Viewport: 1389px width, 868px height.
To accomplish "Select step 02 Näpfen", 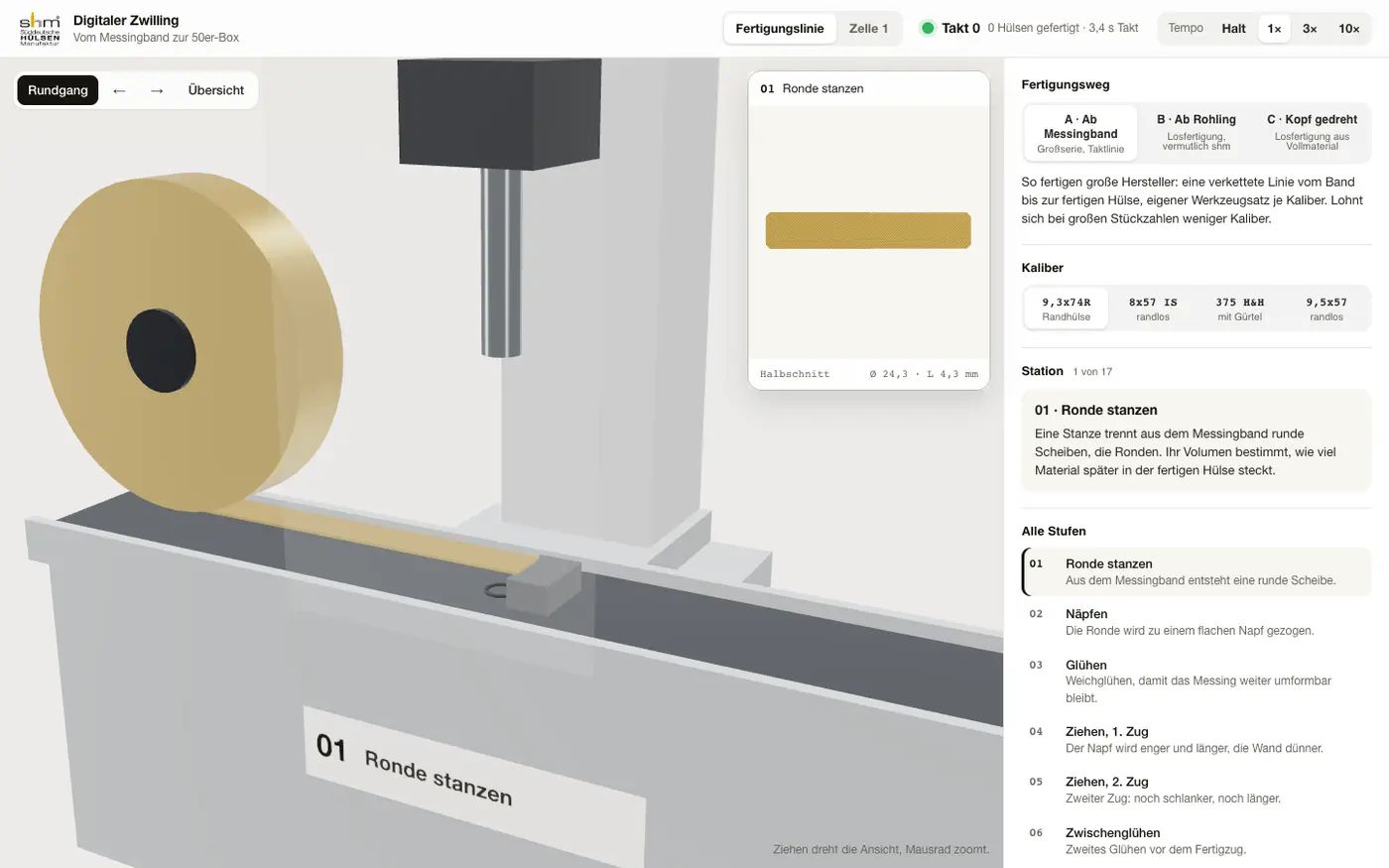I will click(1197, 622).
